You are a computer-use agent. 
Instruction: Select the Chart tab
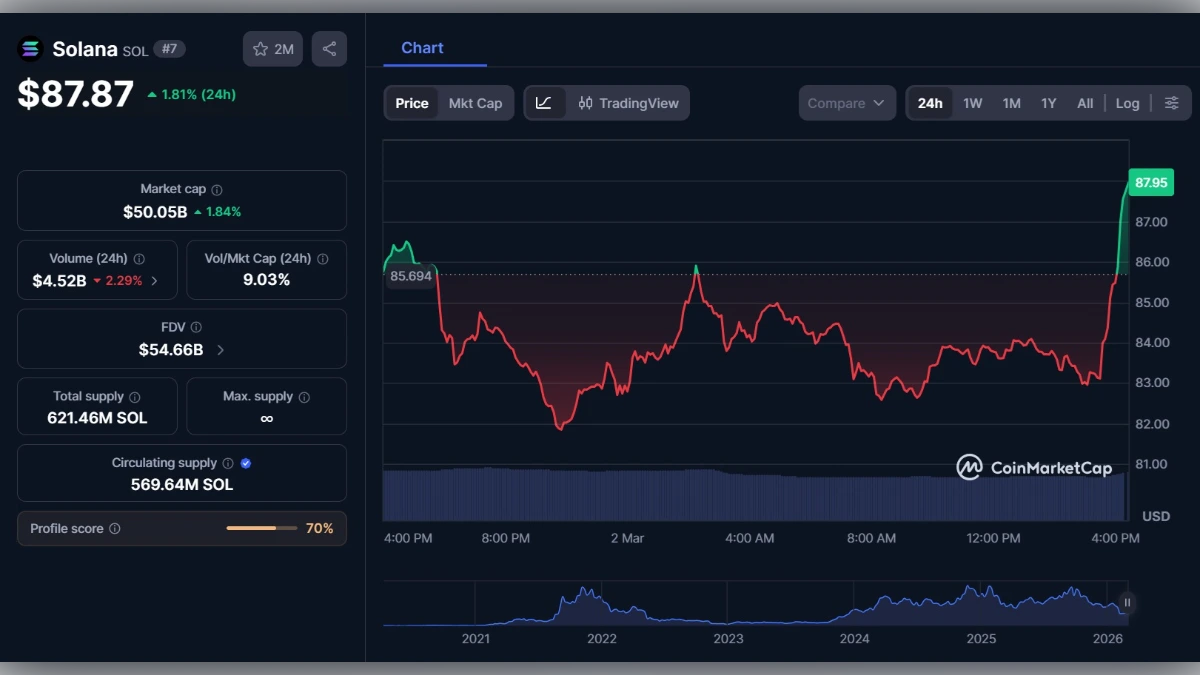(x=421, y=47)
